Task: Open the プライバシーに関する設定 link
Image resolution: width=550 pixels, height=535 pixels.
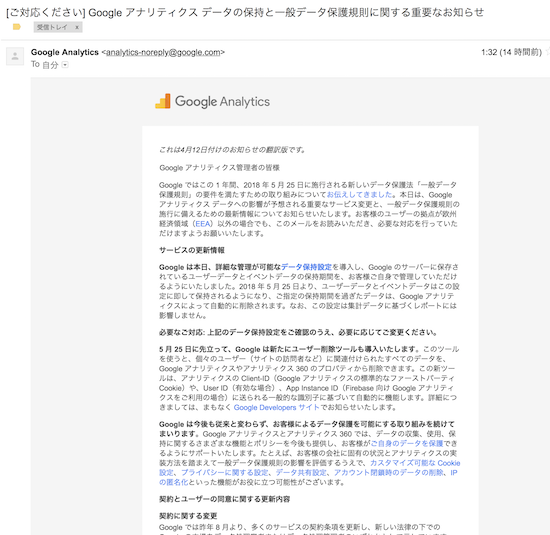Action: click(224, 473)
